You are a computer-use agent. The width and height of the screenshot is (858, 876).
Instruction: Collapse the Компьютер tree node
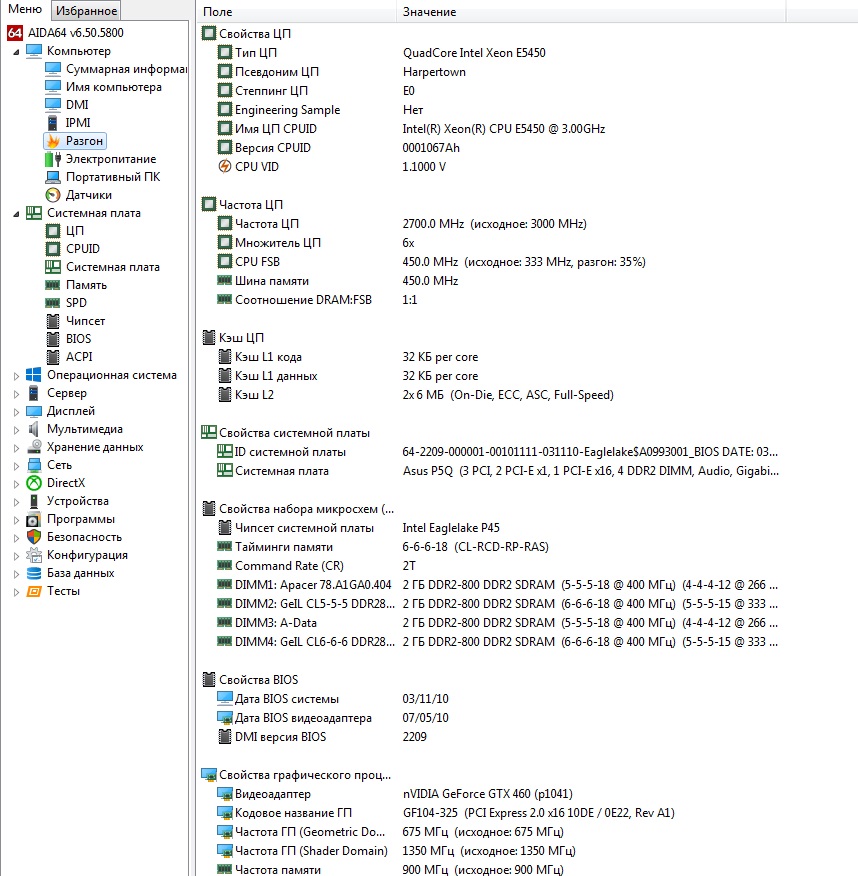[16, 52]
